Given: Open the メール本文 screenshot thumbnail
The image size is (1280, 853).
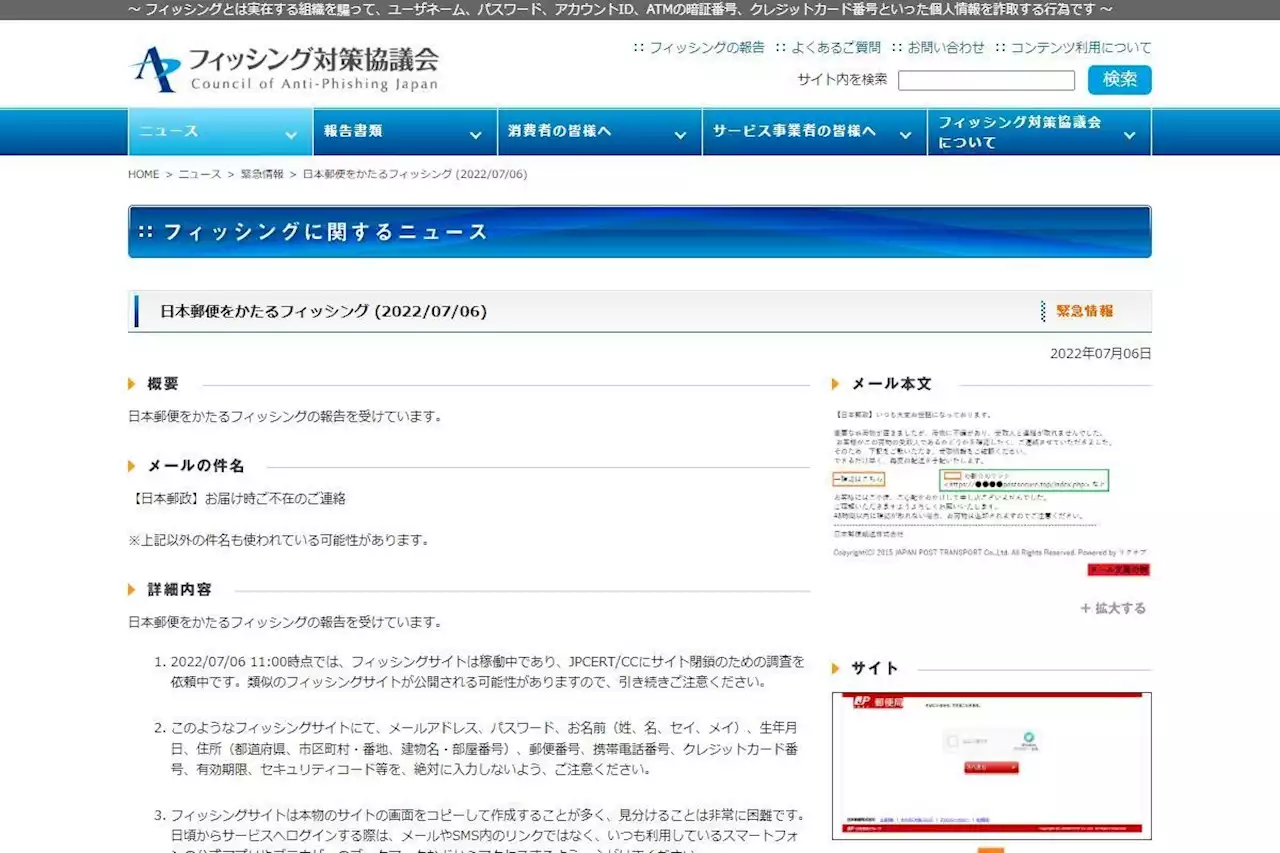Looking at the screenshot, I should 991,491.
